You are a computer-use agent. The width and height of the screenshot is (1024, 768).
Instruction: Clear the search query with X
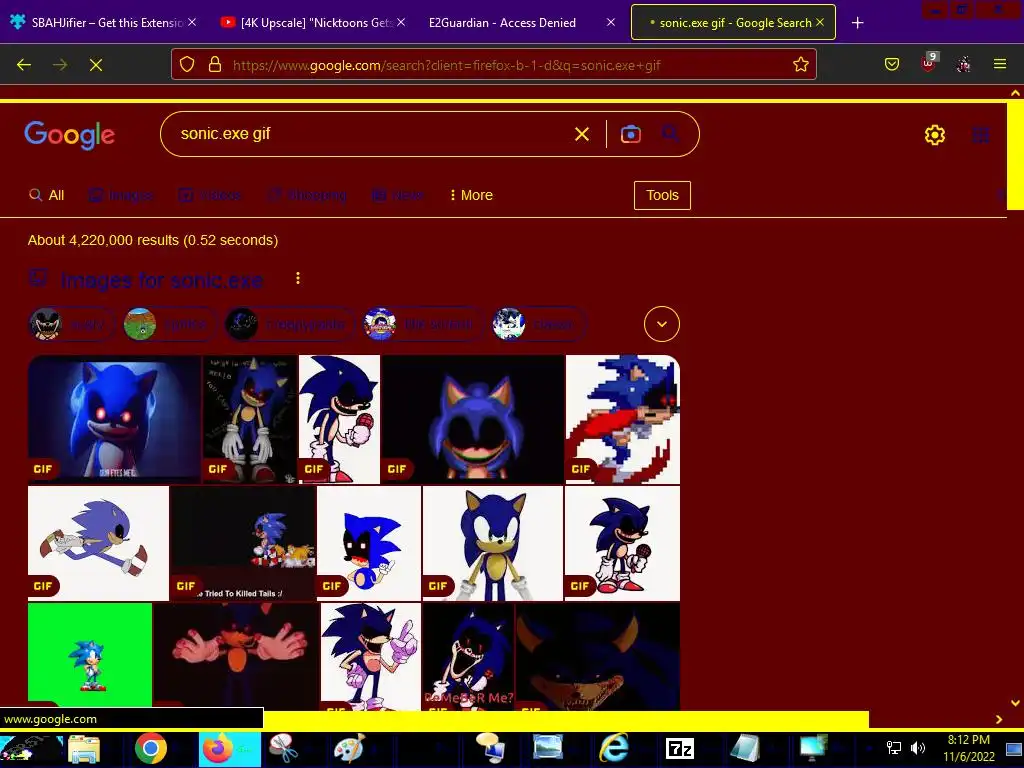point(581,135)
